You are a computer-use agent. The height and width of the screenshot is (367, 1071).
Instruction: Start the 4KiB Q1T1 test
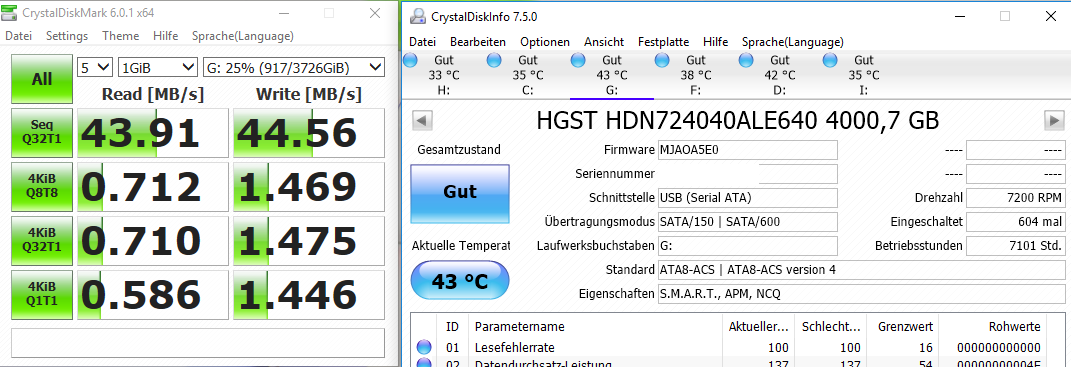[x=42, y=295]
